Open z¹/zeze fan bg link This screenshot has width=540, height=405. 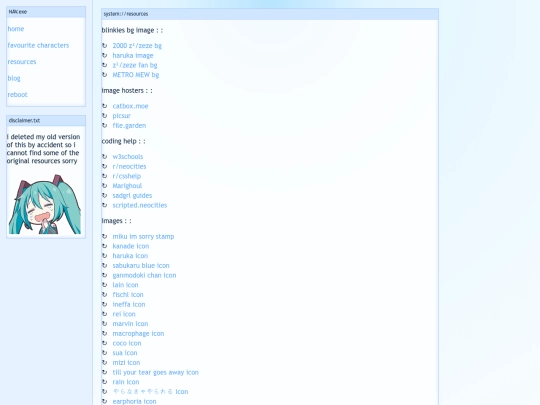(x=135, y=65)
